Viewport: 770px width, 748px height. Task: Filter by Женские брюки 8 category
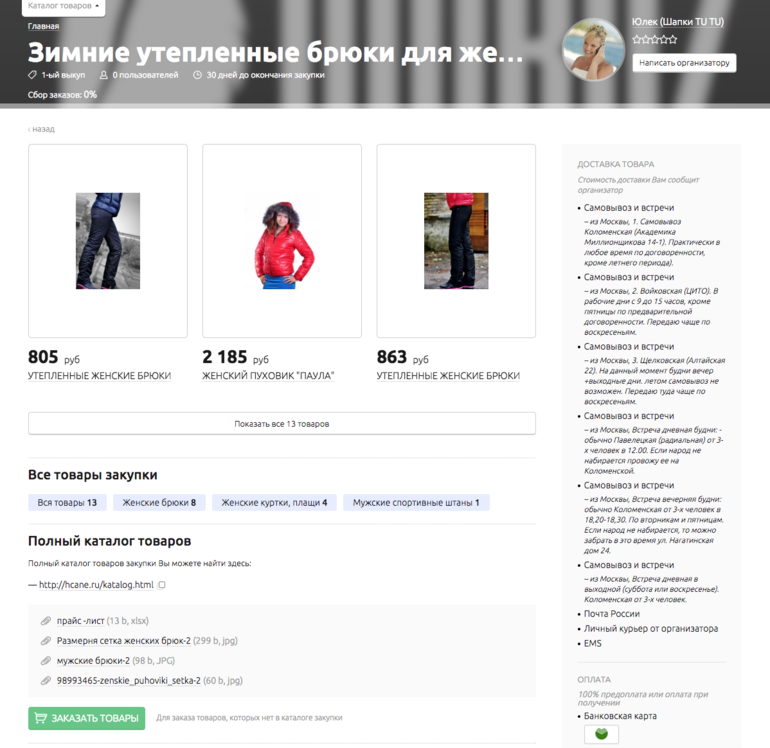[159, 502]
